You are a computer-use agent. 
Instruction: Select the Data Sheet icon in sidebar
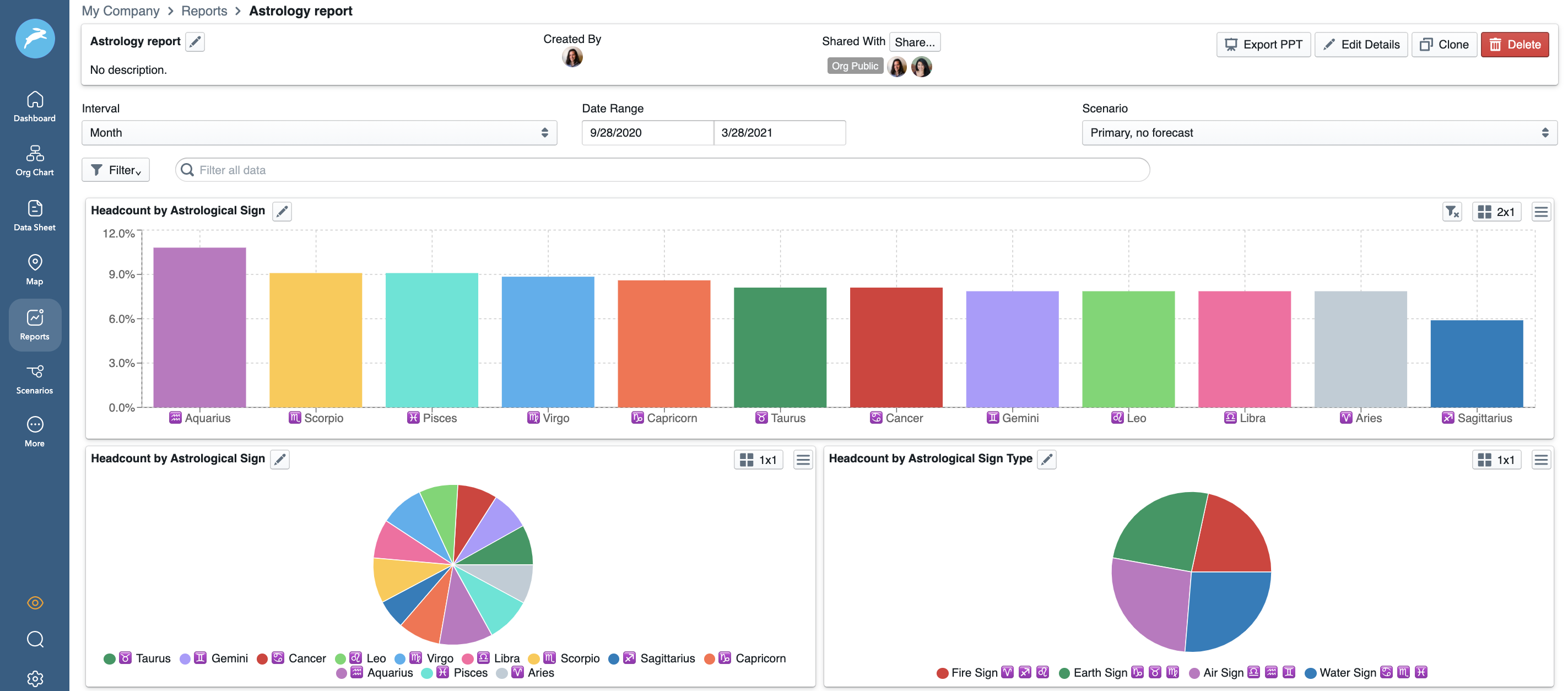pos(35,214)
